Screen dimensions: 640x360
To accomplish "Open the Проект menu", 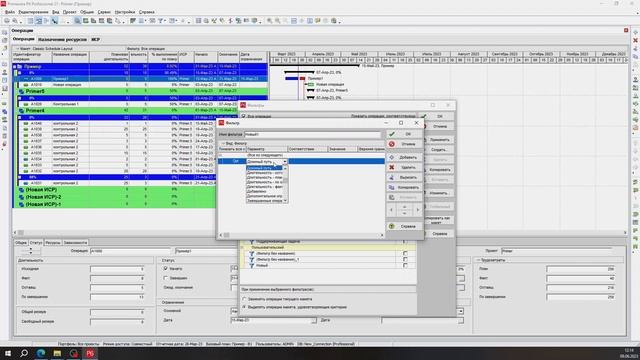I will click(x=69, y=12).
